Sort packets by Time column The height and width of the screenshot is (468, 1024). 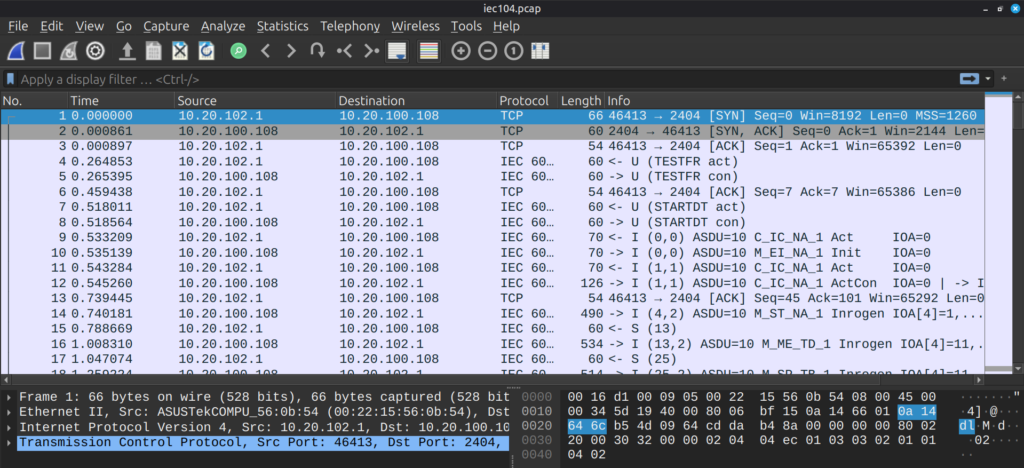(x=121, y=101)
